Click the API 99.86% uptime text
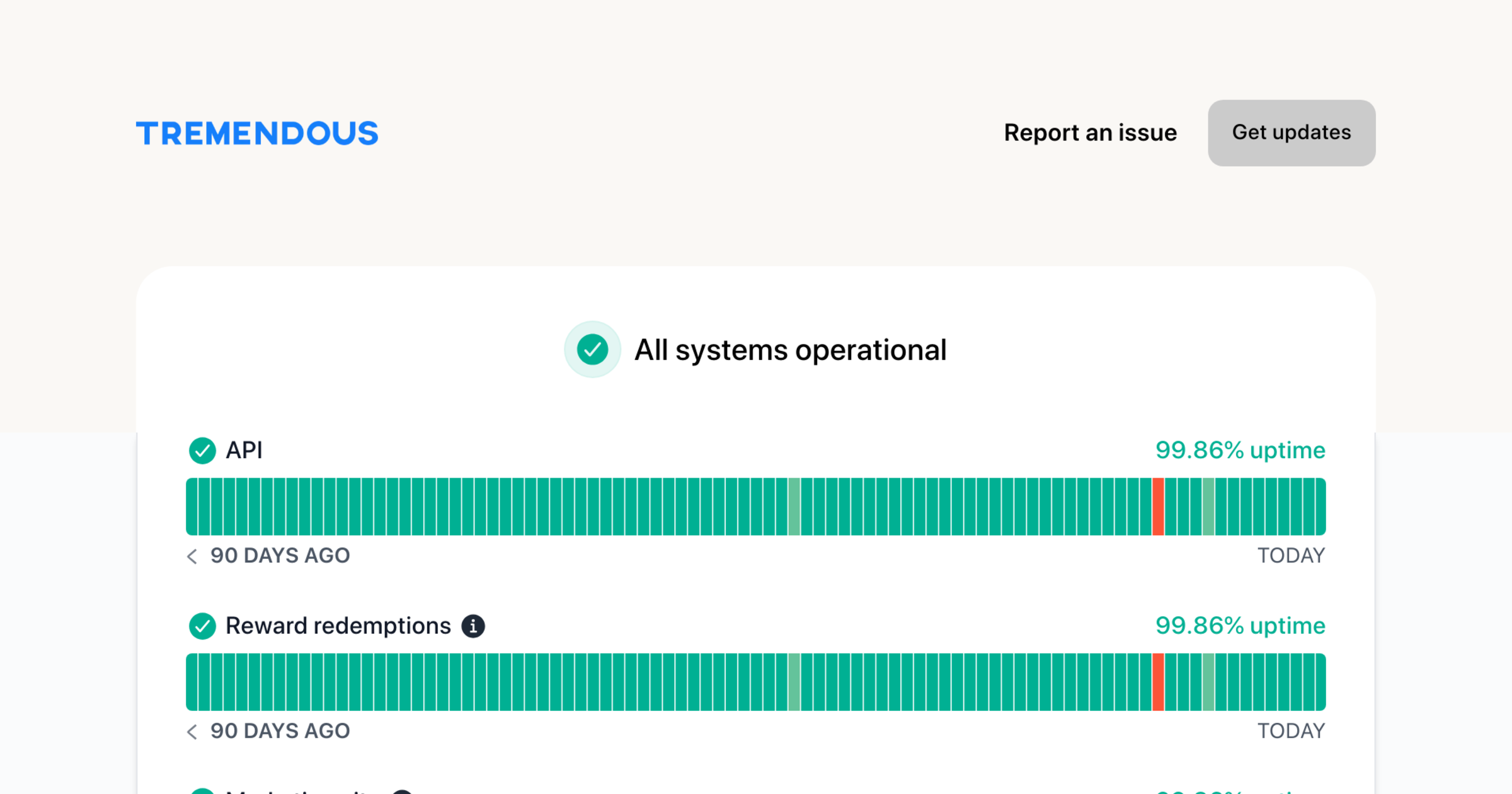The width and height of the screenshot is (1512, 794). coord(1240,451)
